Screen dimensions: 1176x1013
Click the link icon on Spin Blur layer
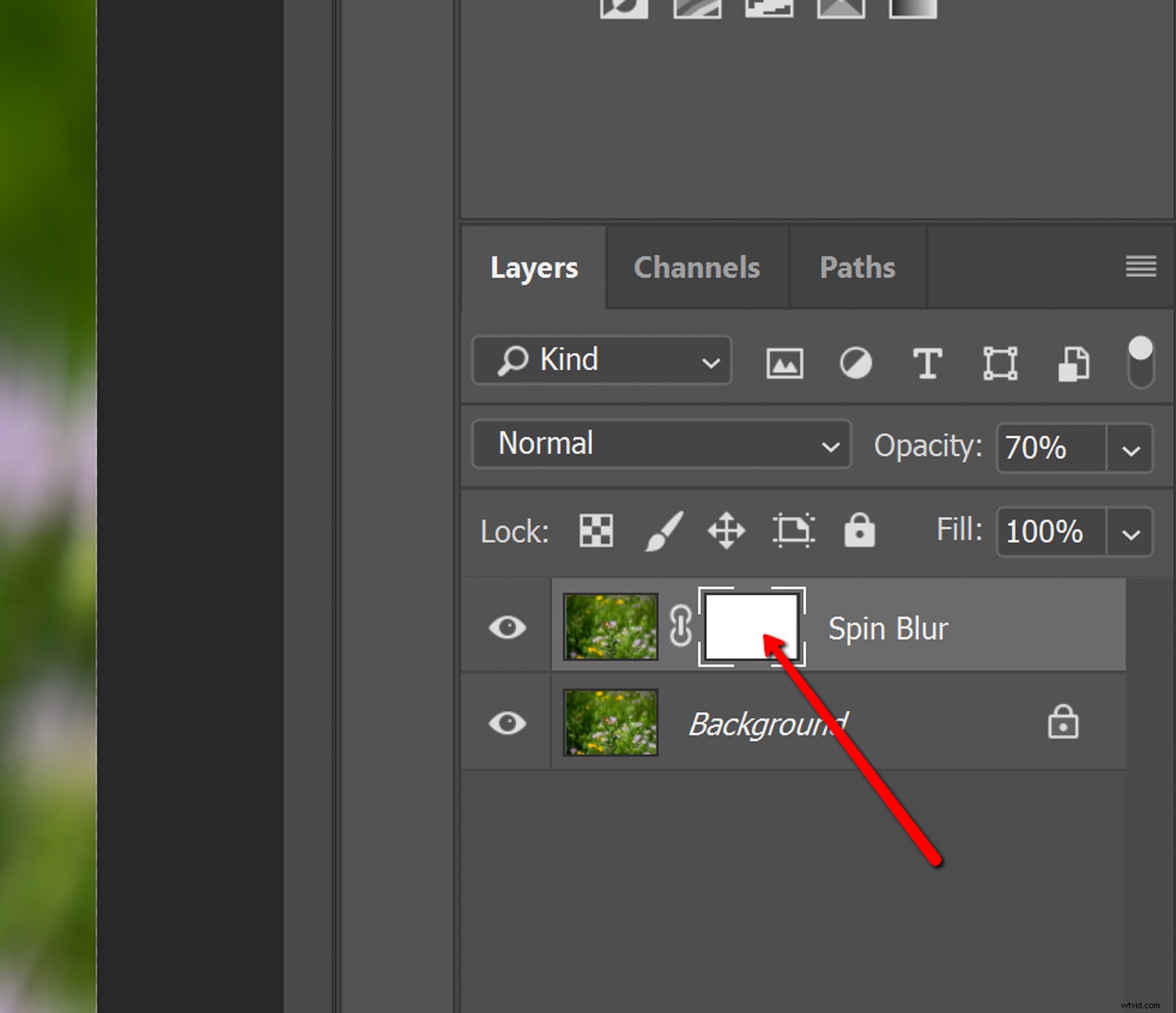[681, 626]
